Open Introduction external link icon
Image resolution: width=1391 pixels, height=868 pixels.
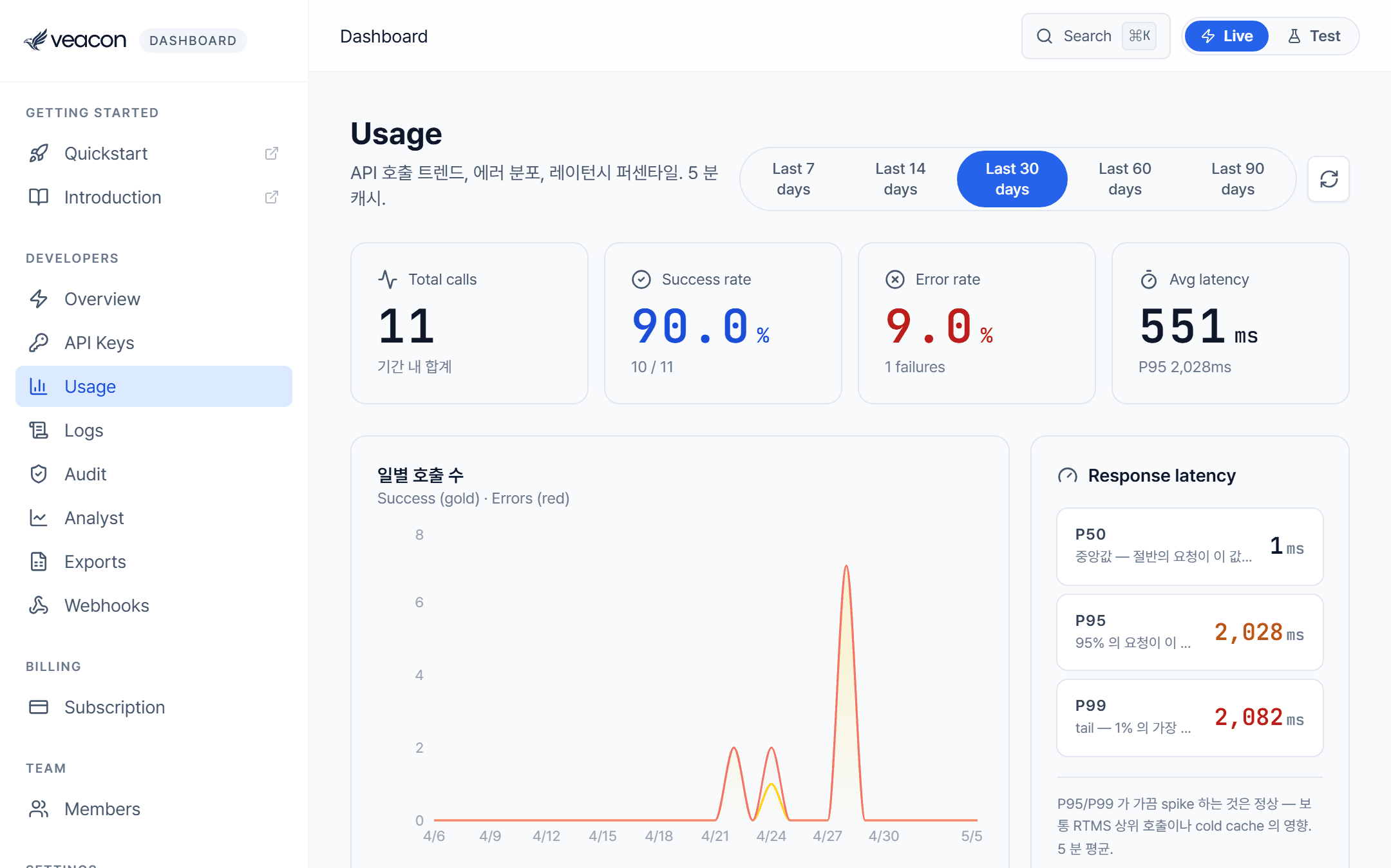point(272,197)
